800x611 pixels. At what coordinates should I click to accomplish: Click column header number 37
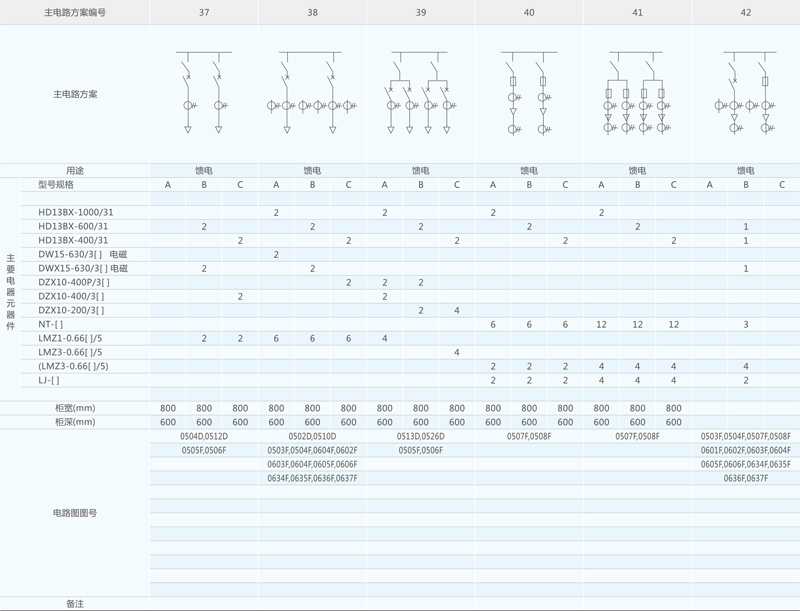point(204,13)
